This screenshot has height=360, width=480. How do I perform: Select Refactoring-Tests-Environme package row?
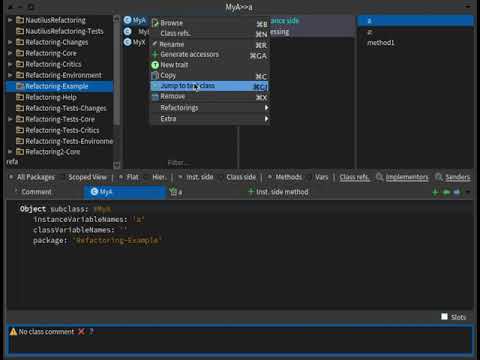click(60, 141)
